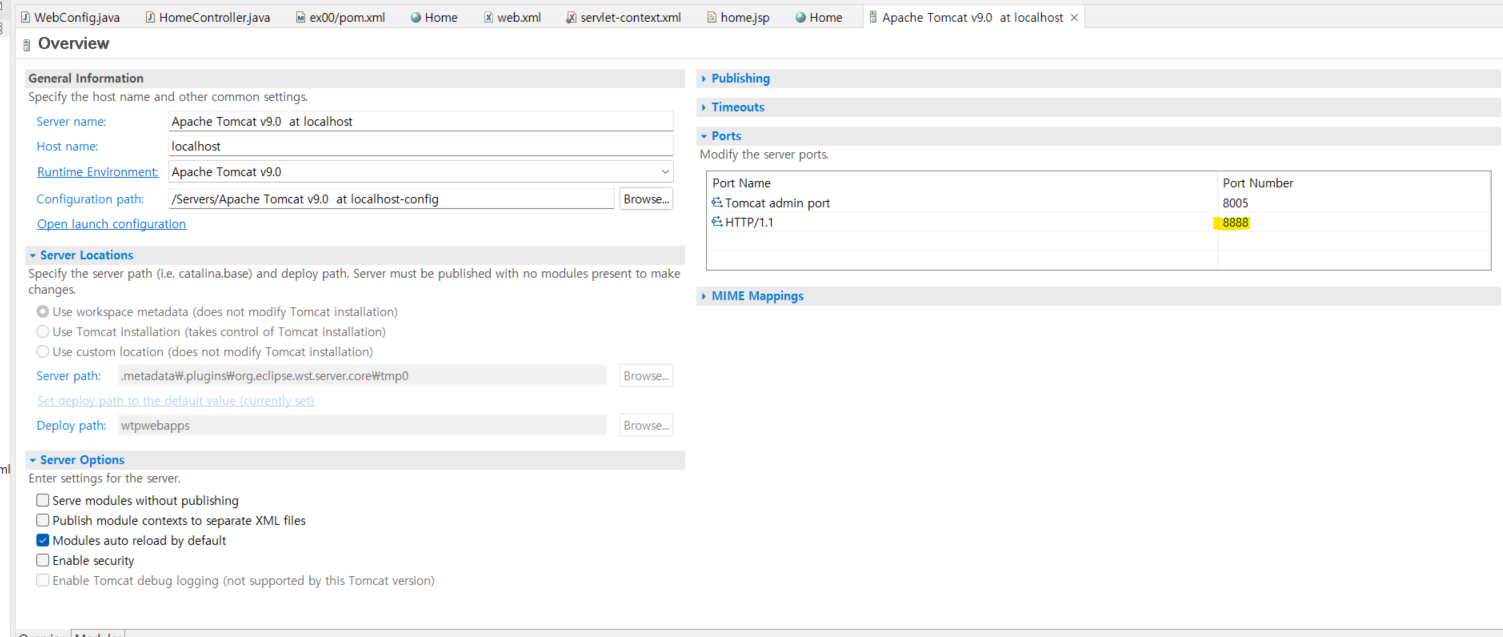Click the Open launch configuration link
The image size is (1503, 637).
click(x=112, y=224)
